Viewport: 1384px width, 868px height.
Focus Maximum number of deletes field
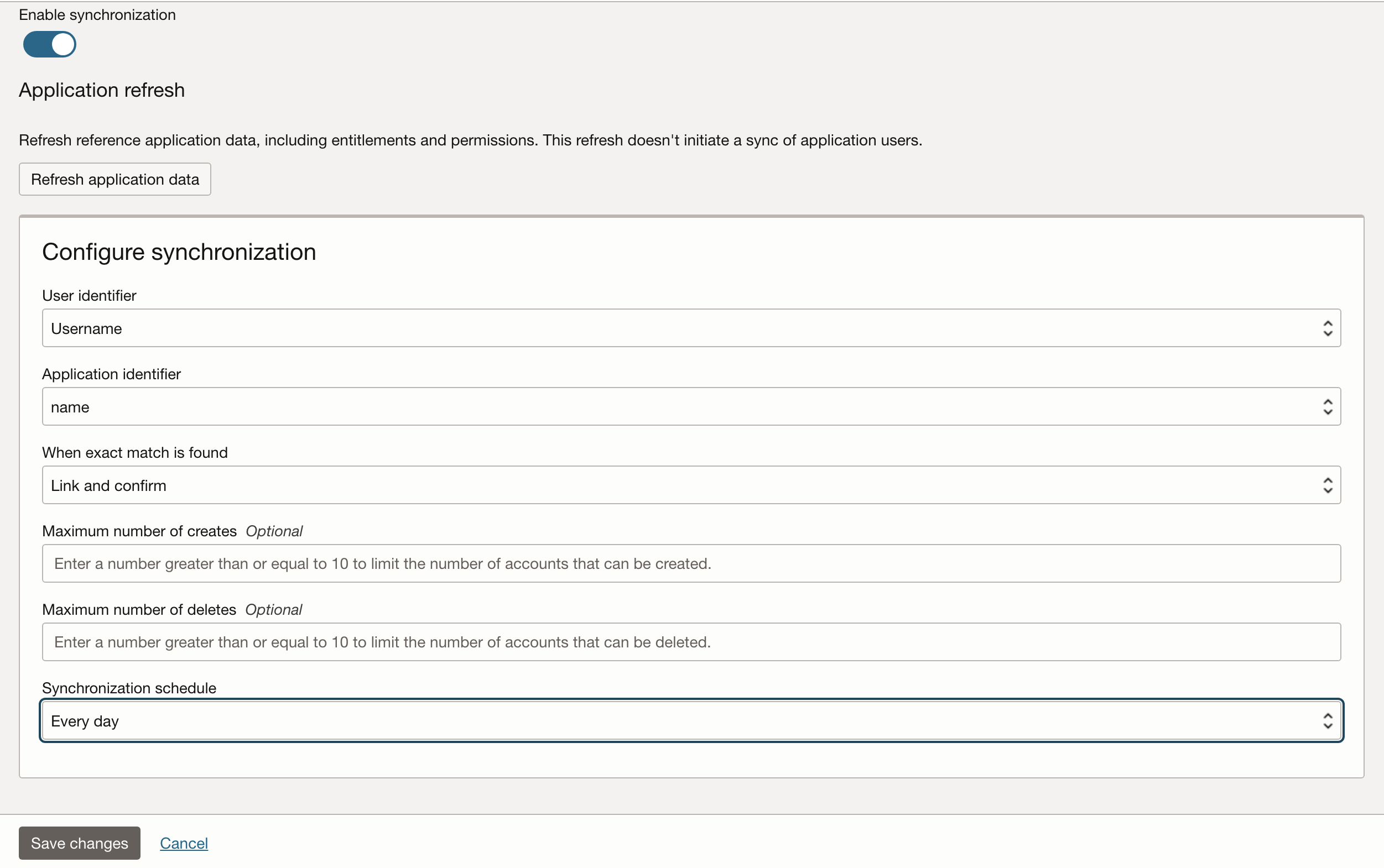click(691, 642)
